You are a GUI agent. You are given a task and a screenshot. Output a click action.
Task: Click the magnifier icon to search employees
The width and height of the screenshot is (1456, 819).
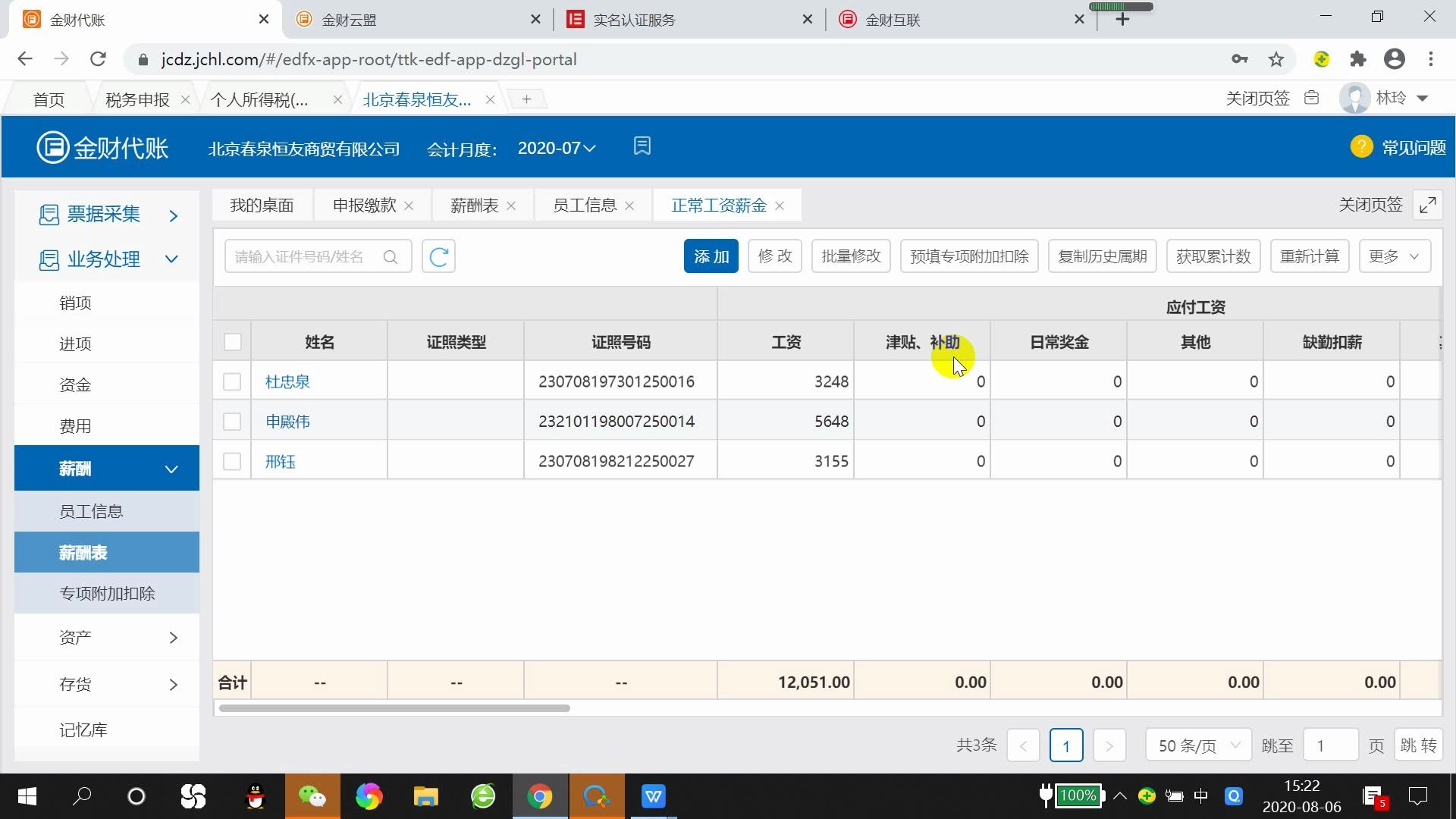click(391, 256)
